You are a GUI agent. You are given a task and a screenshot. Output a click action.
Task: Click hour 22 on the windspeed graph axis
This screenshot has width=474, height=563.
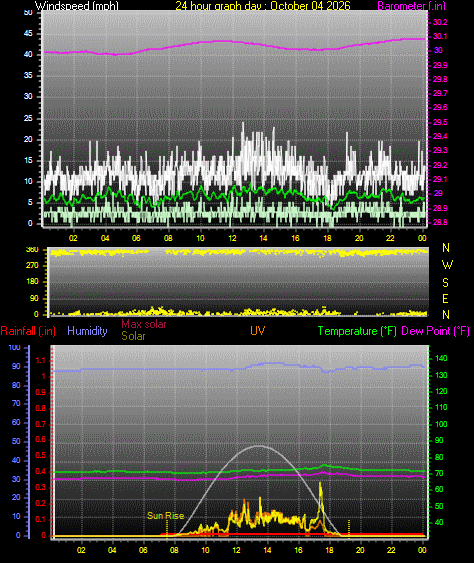click(x=390, y=238)
